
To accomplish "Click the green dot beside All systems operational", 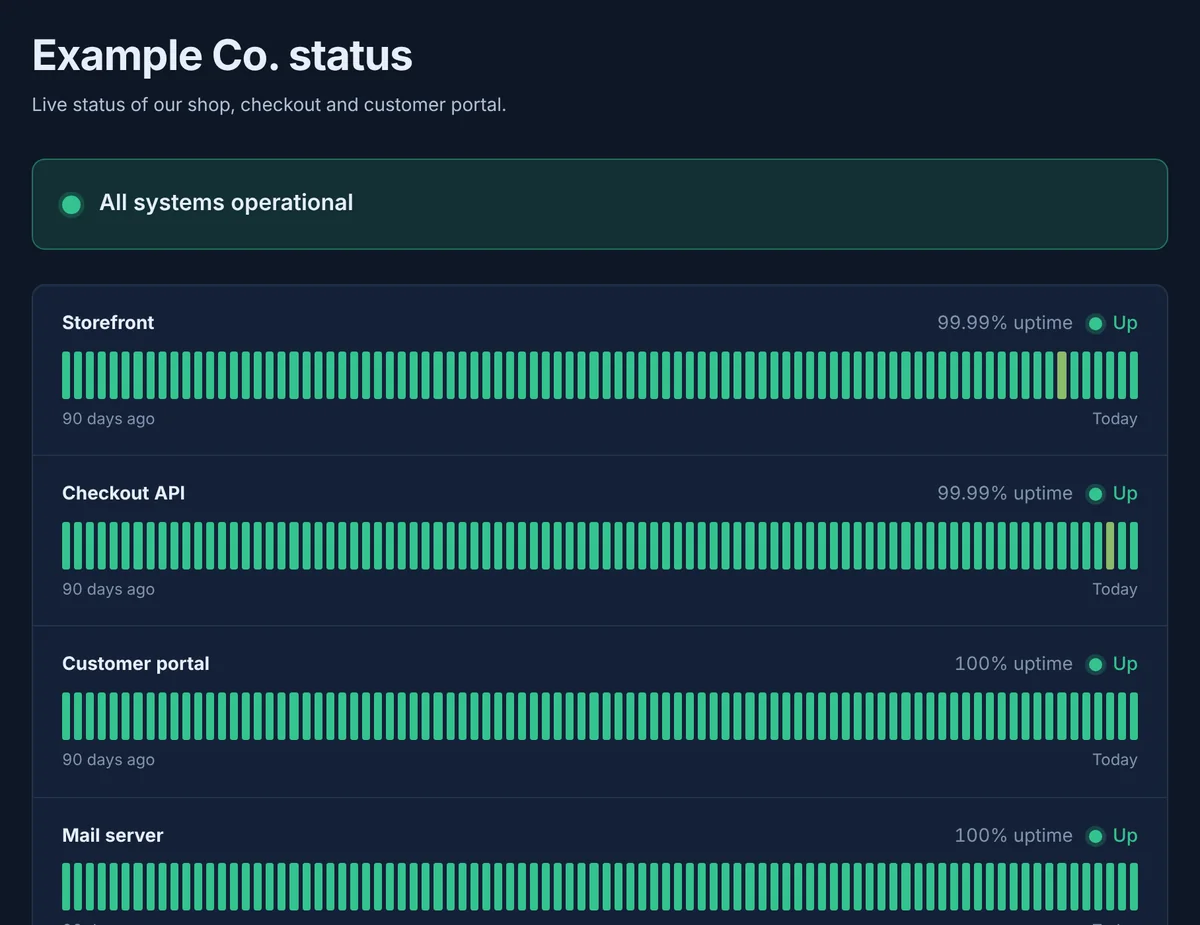I will (x=71, y=205).
